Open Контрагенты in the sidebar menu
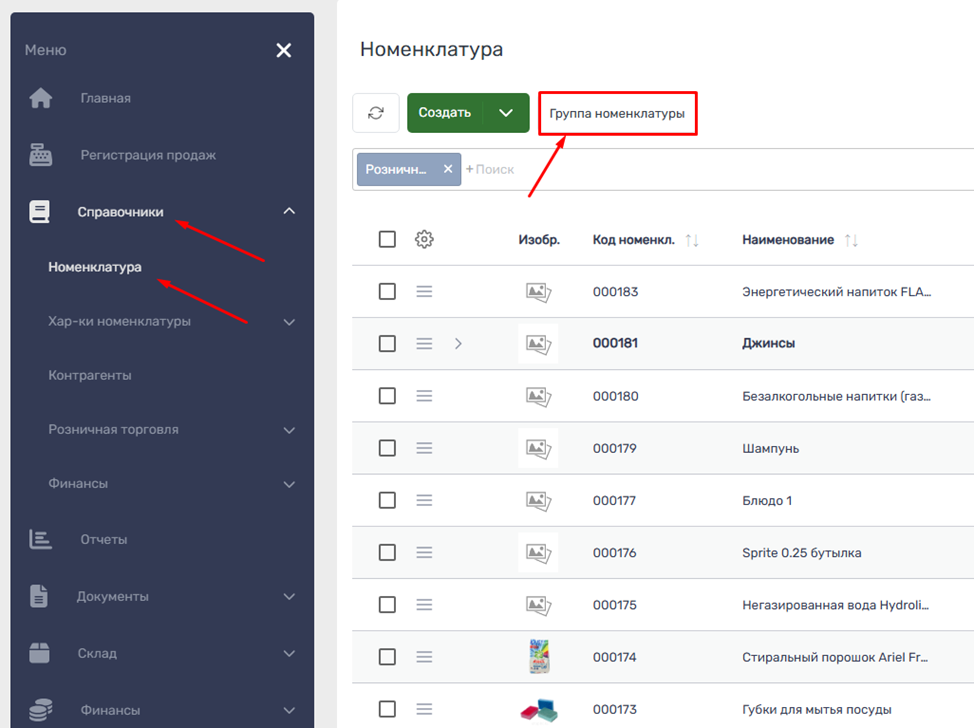 coord(90,375)
